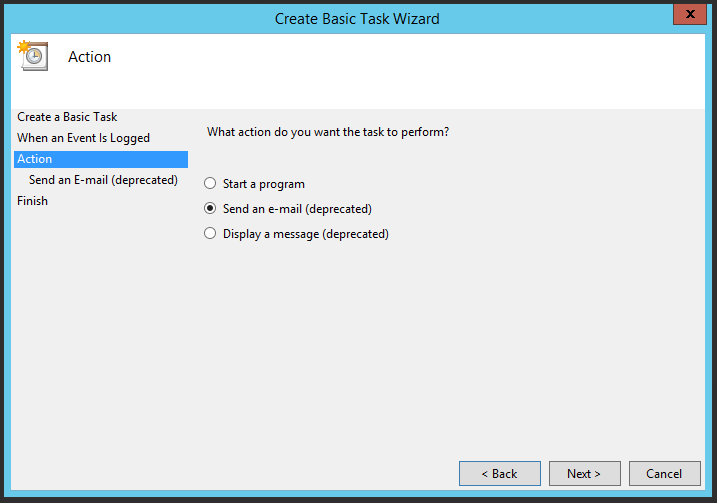This screenshot has width=717, height=503.
Task: Click the white header banner area
Action: pos(400,75)
